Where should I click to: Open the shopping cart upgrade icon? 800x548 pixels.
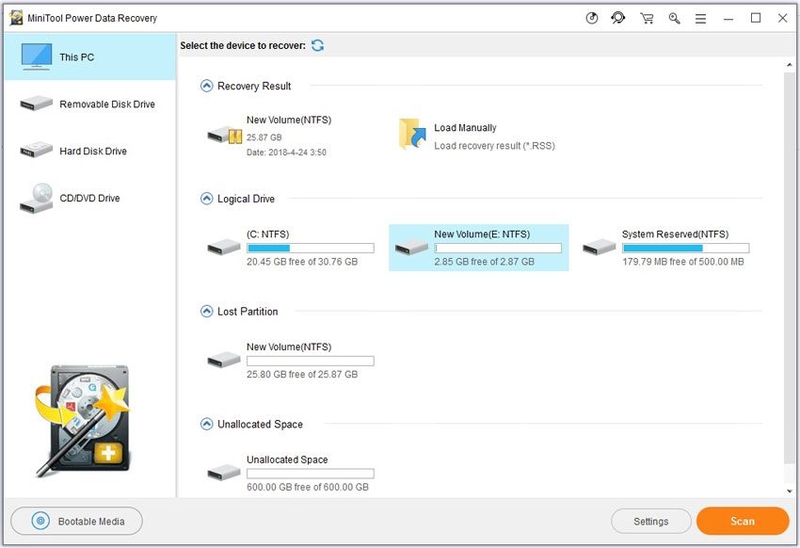[x=646, y=18]
